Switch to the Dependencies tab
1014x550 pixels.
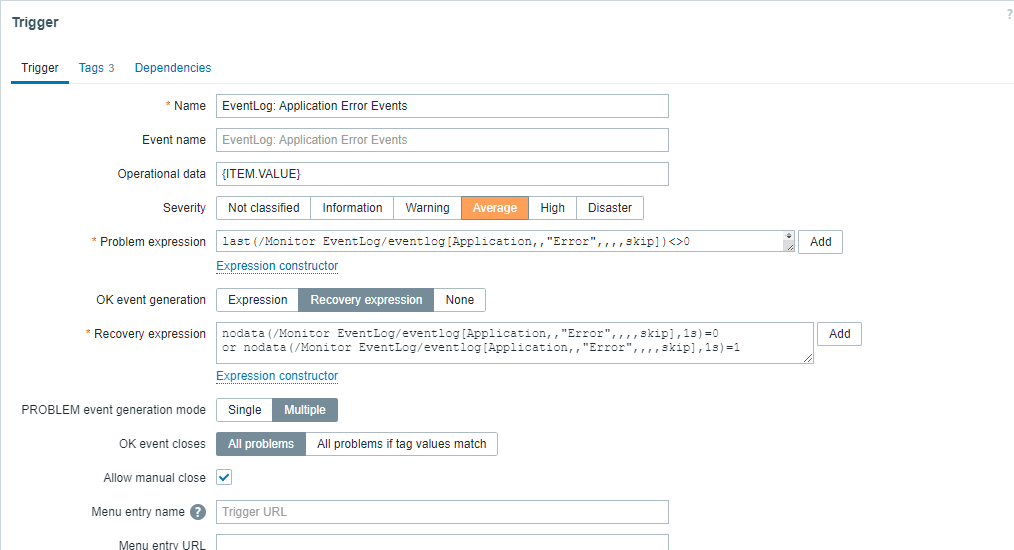(173, 68)
